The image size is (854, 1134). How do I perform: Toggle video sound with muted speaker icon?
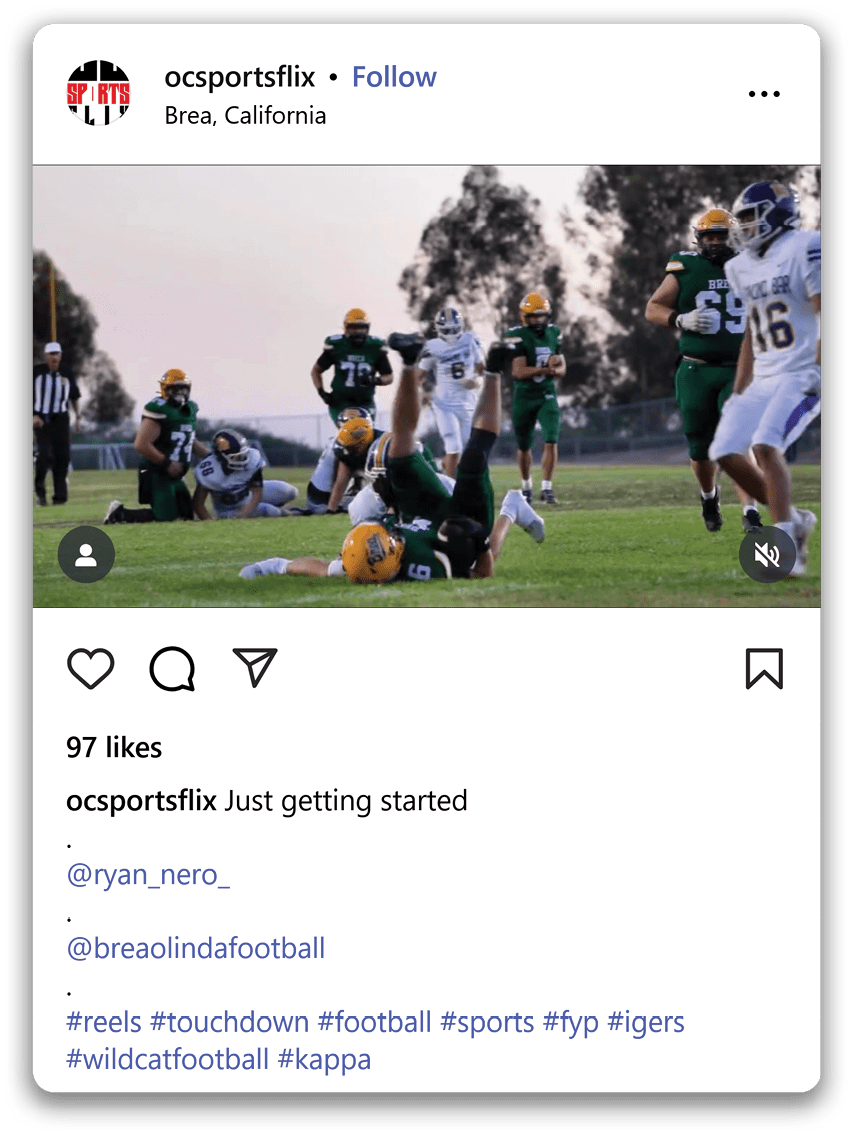tap(767, 554)
